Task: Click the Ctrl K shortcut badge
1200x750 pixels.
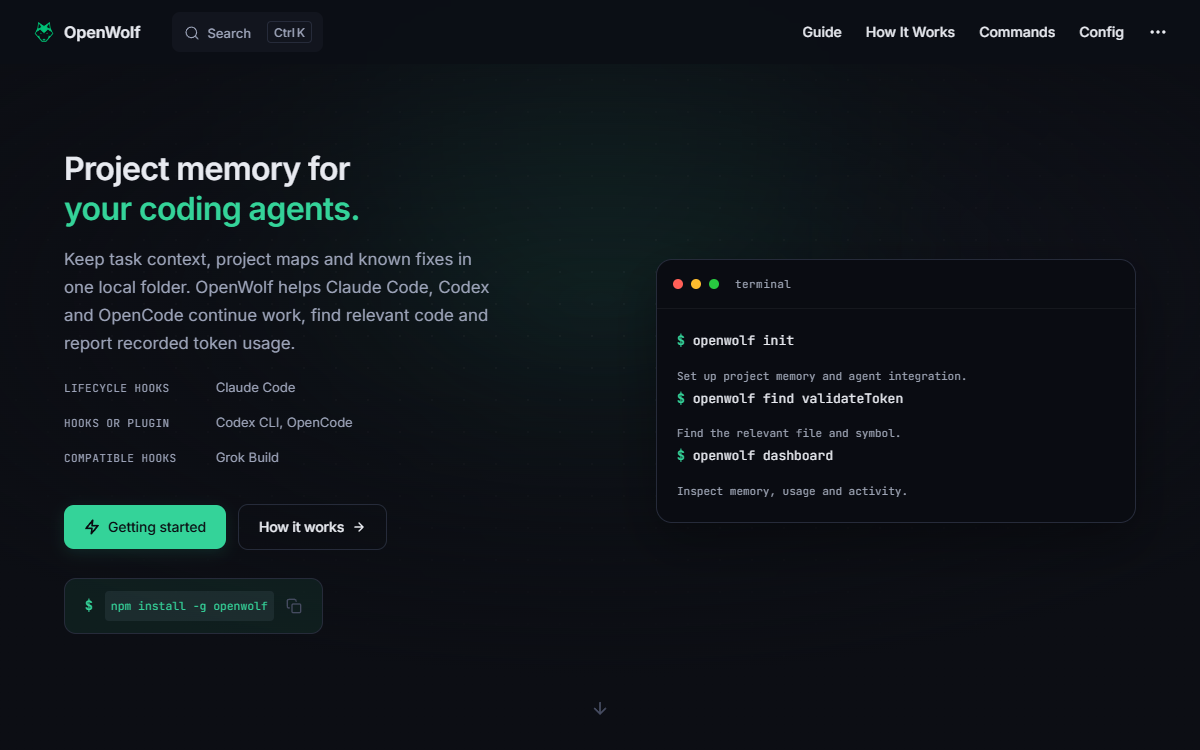Action: point(290,33)
